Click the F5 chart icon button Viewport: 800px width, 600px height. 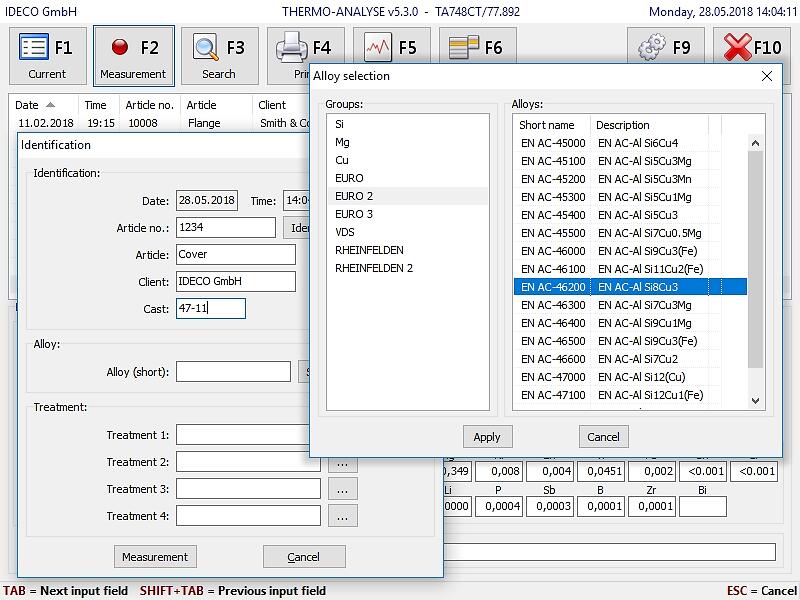tap(391, 48)
